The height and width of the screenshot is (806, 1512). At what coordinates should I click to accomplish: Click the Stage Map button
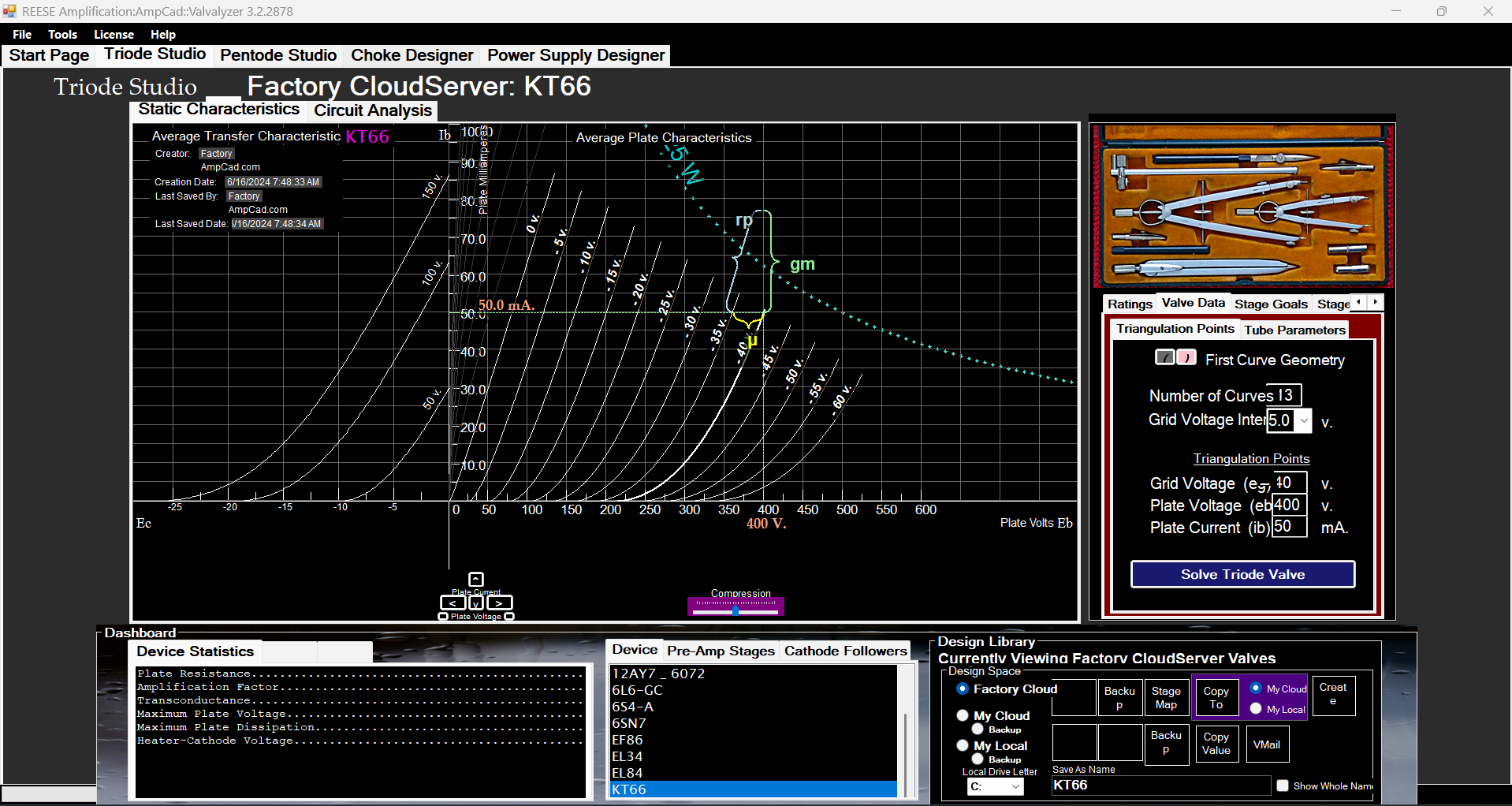[1166, 698]
